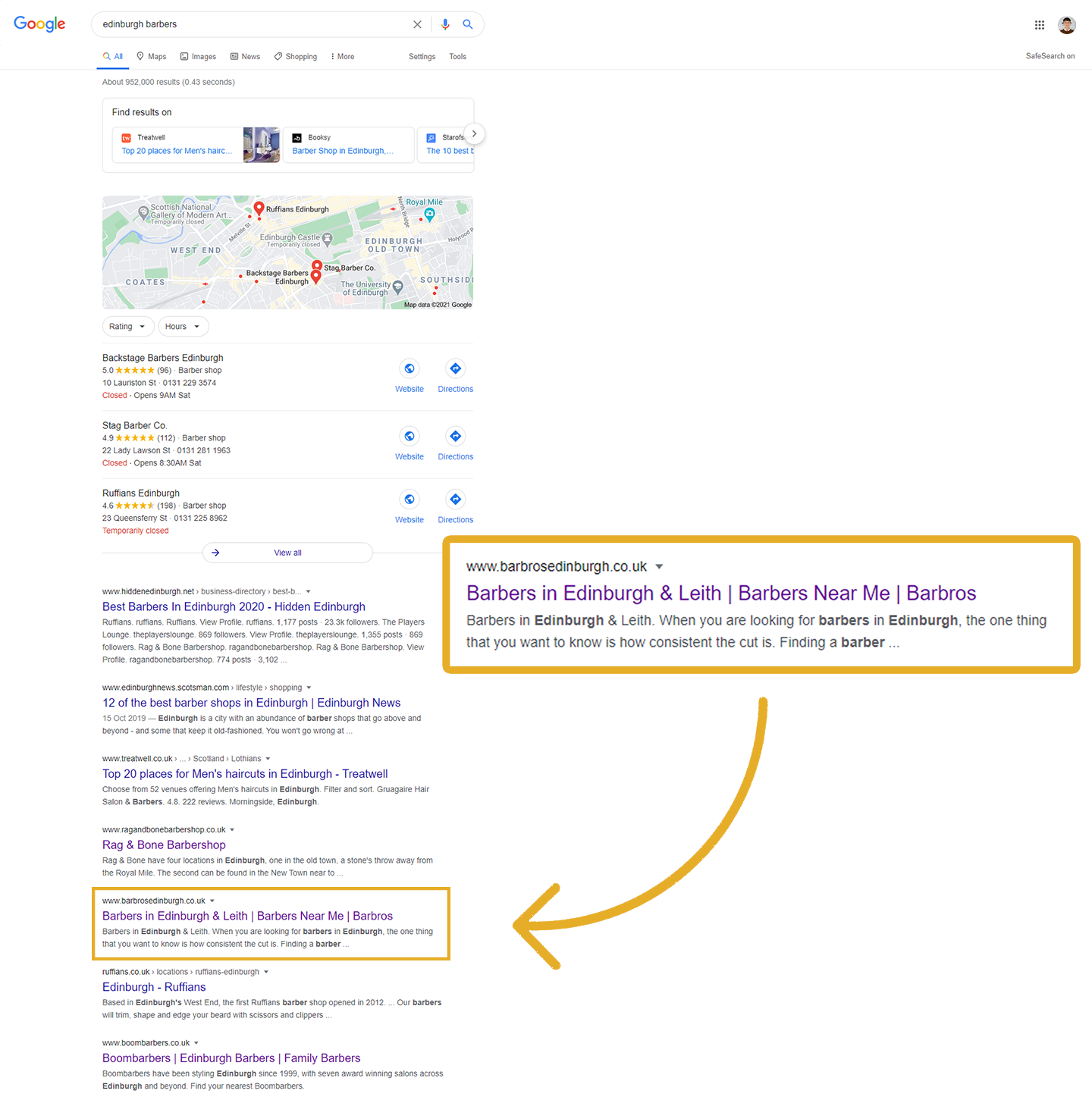Click the search query input field
The height and width of the screenshot is (1103, 1092).
click(x=254, y=24)
